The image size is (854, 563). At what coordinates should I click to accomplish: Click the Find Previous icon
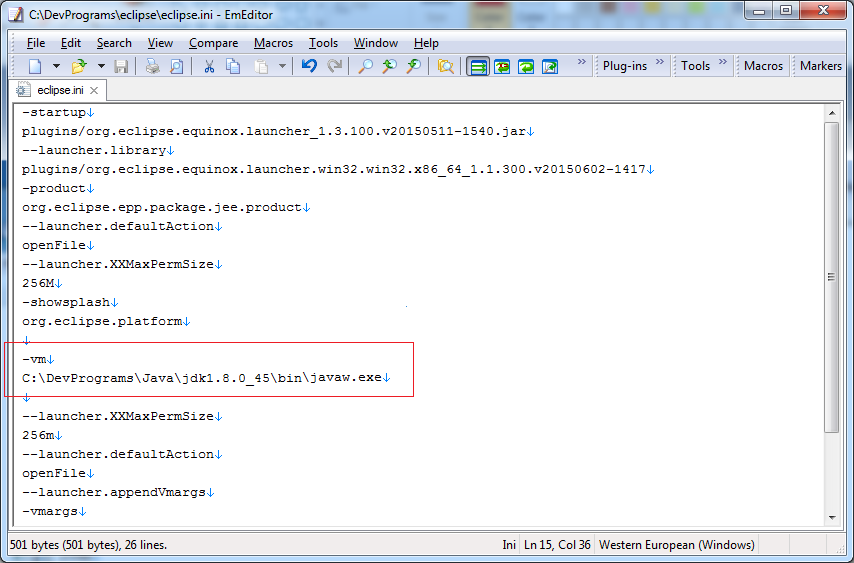389,66
